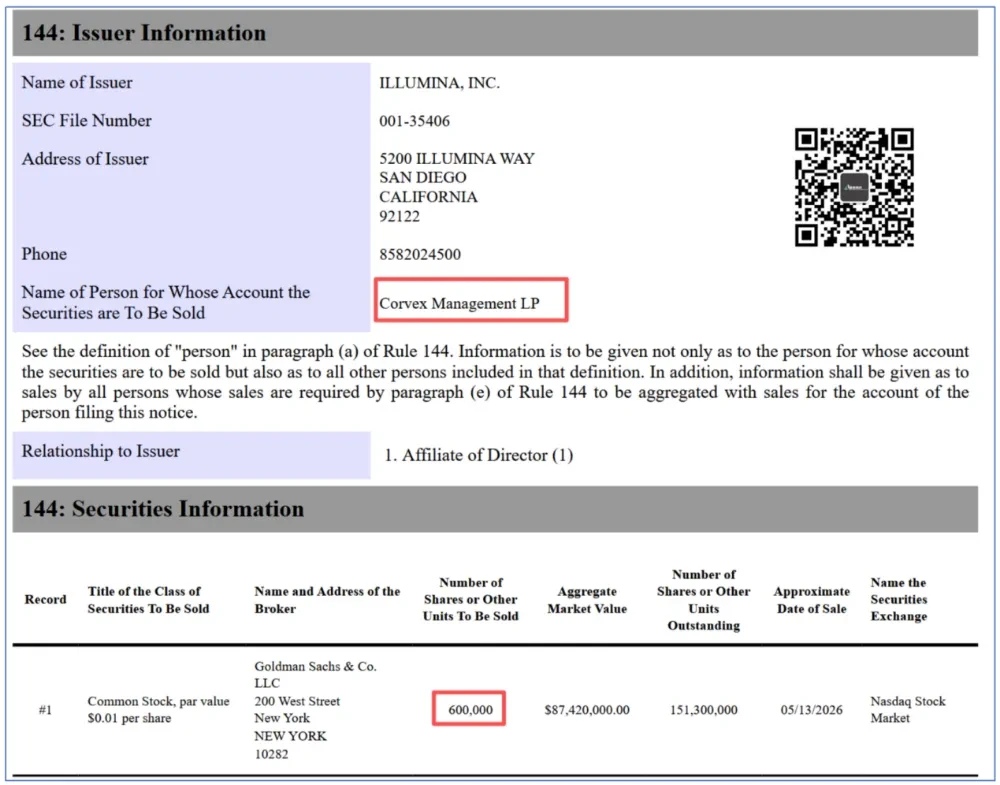Click the Nasdaq Stock Market cell

(x=908, y=710)
